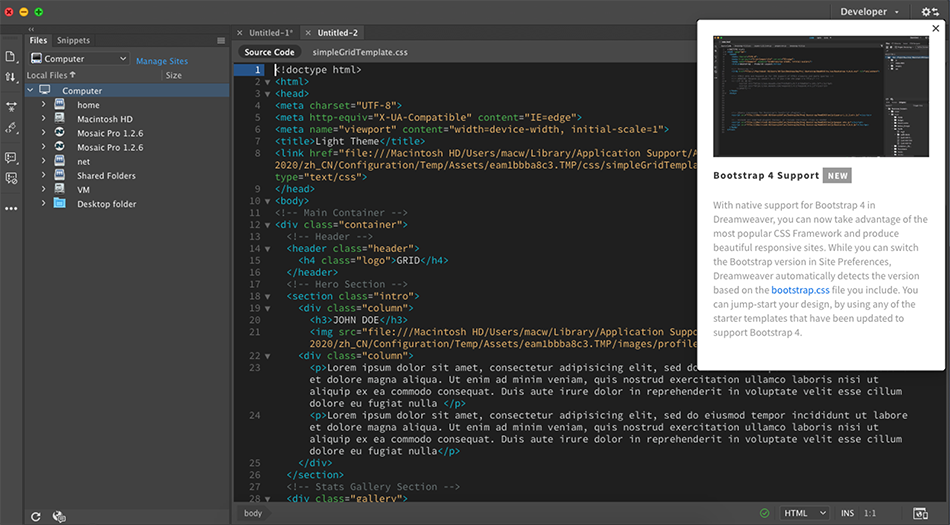Open the Files panel options menu icon
This screenshot has height=525, width=950.
[221, 41]
